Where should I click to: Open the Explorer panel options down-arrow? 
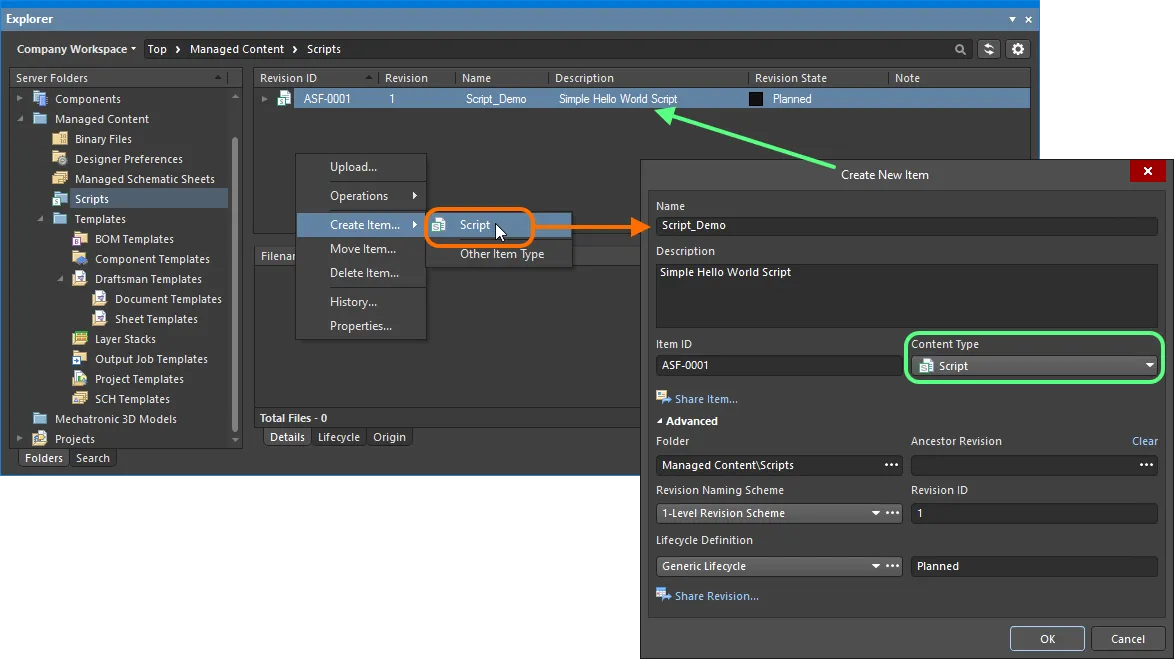pyautogui.click(x=1012, y=19)
